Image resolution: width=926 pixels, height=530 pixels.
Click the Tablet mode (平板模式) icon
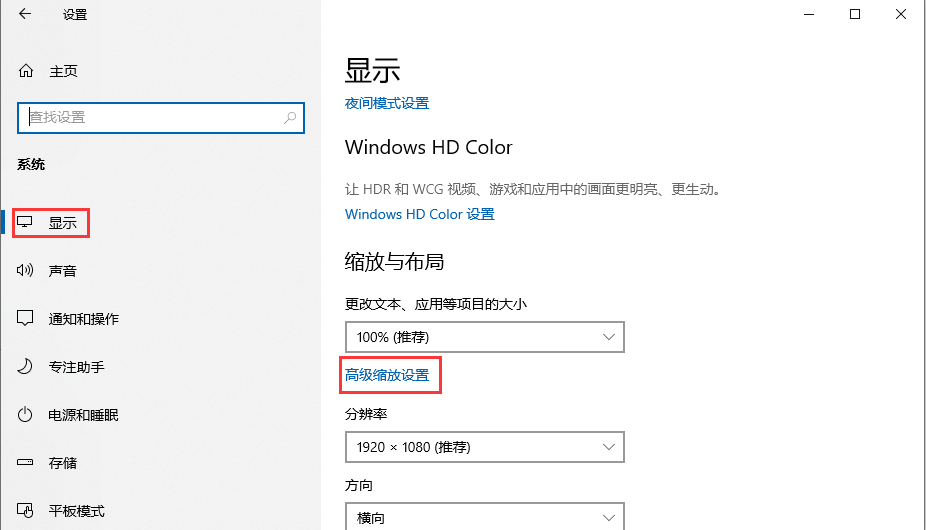[x=26, y=511]
